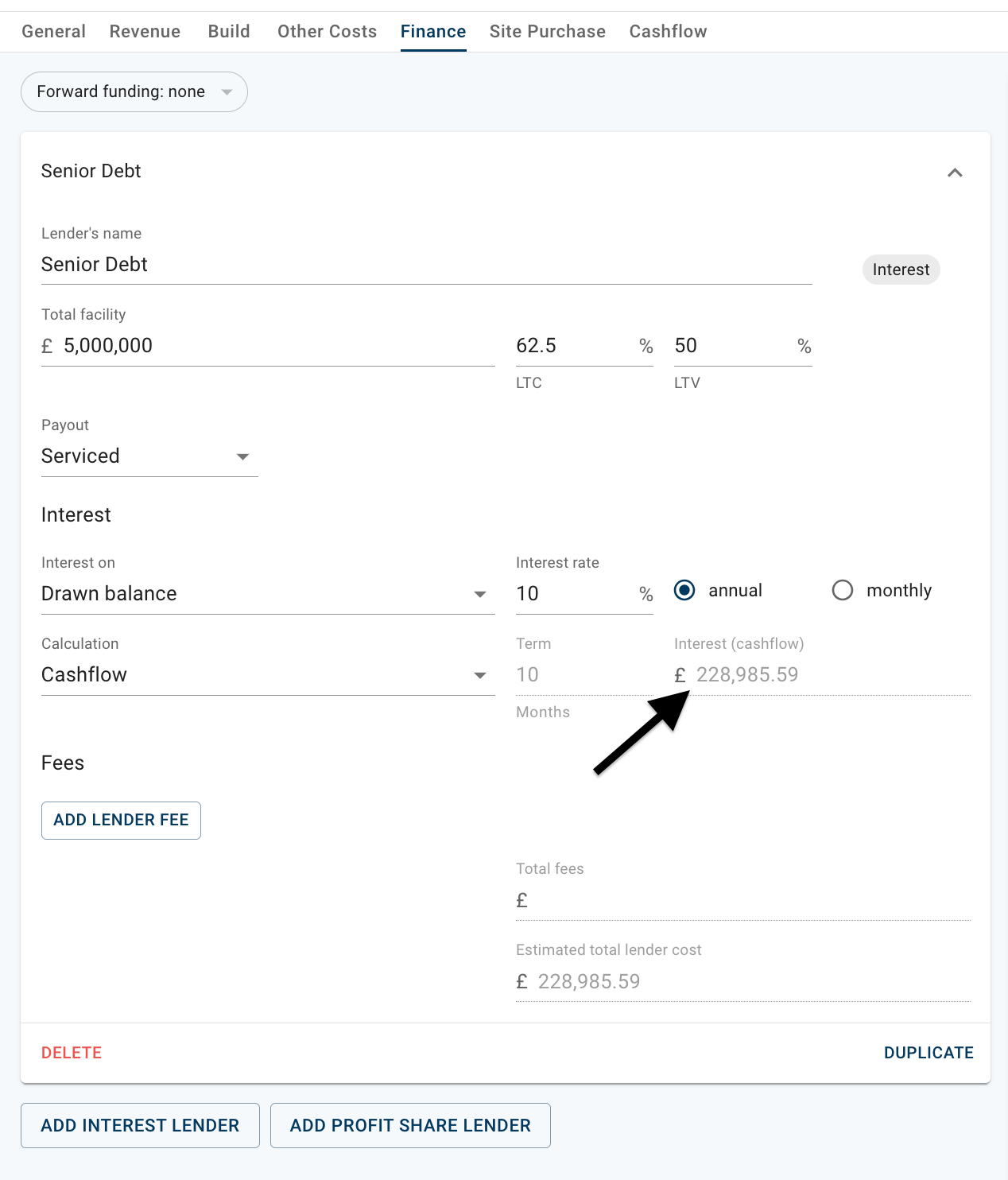Click ADD LENDER FEE
1008x1180 pixels.
click(x=121, y=820)
